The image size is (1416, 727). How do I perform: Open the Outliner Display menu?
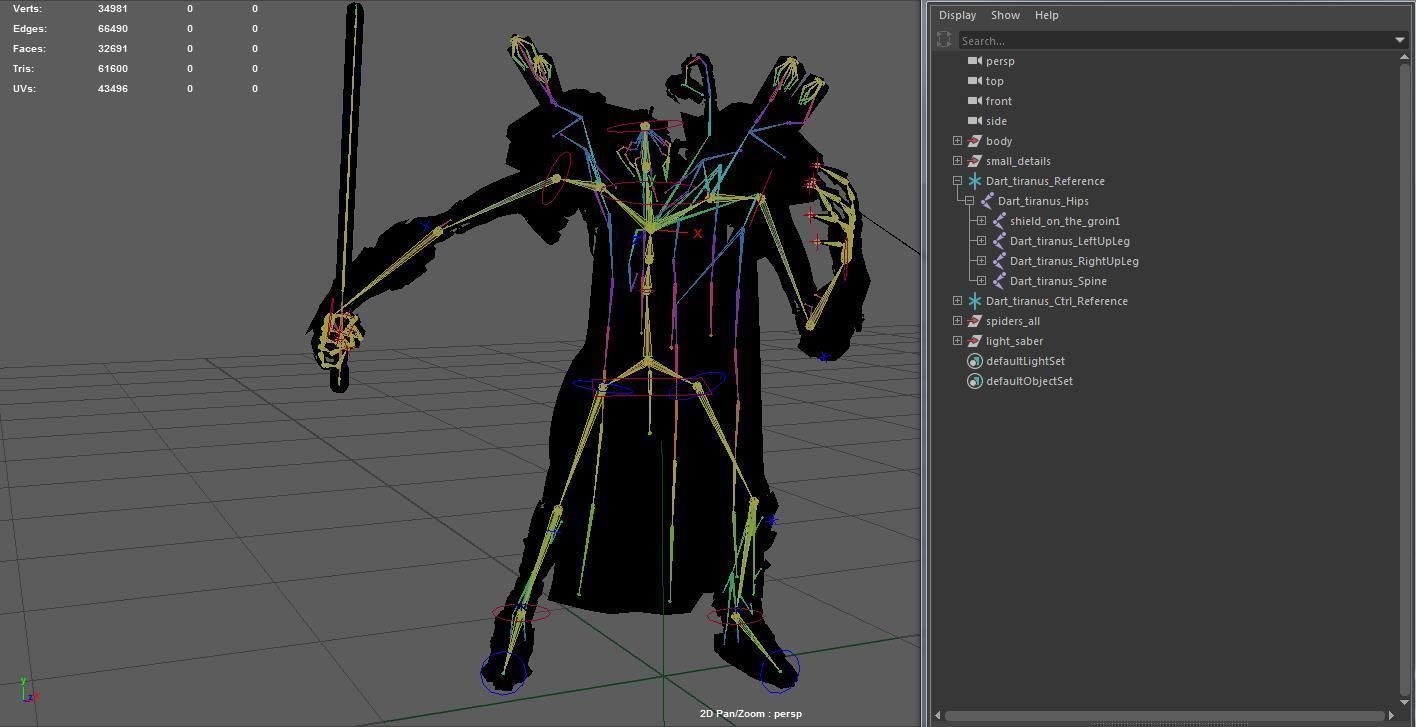(x=957, y=15)
